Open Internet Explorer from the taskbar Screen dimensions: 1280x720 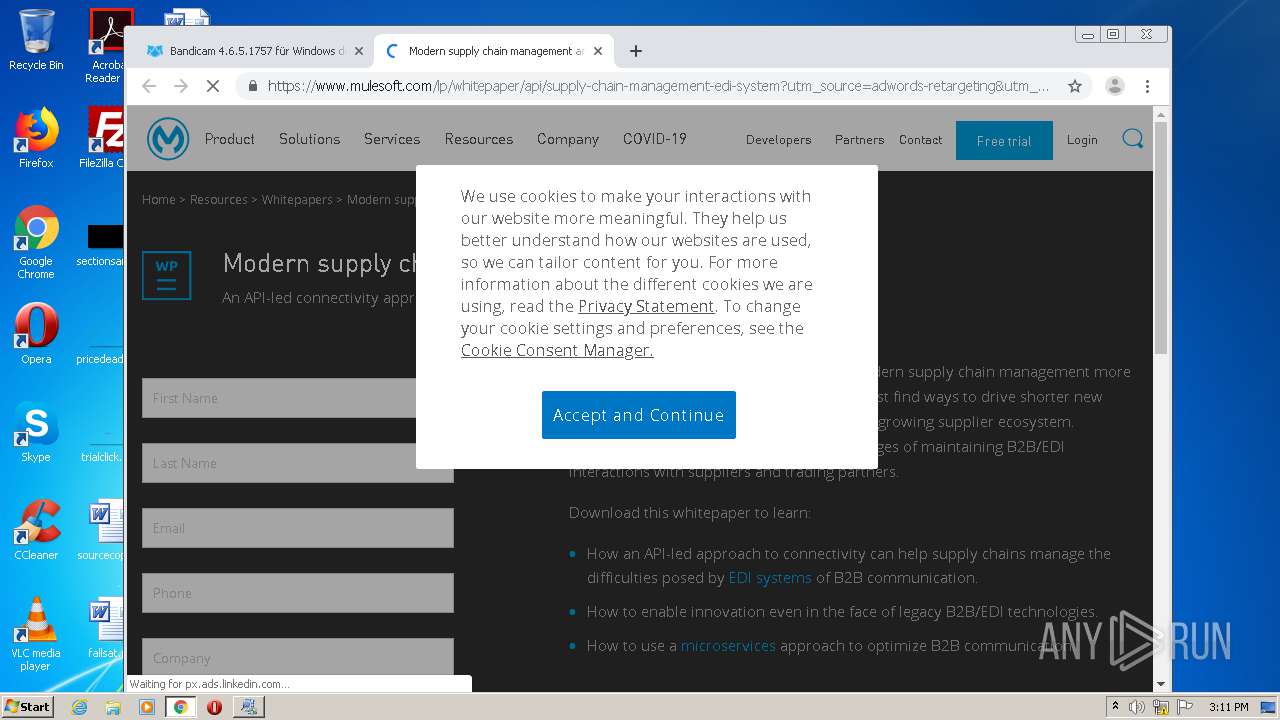[x=79, y=707]
